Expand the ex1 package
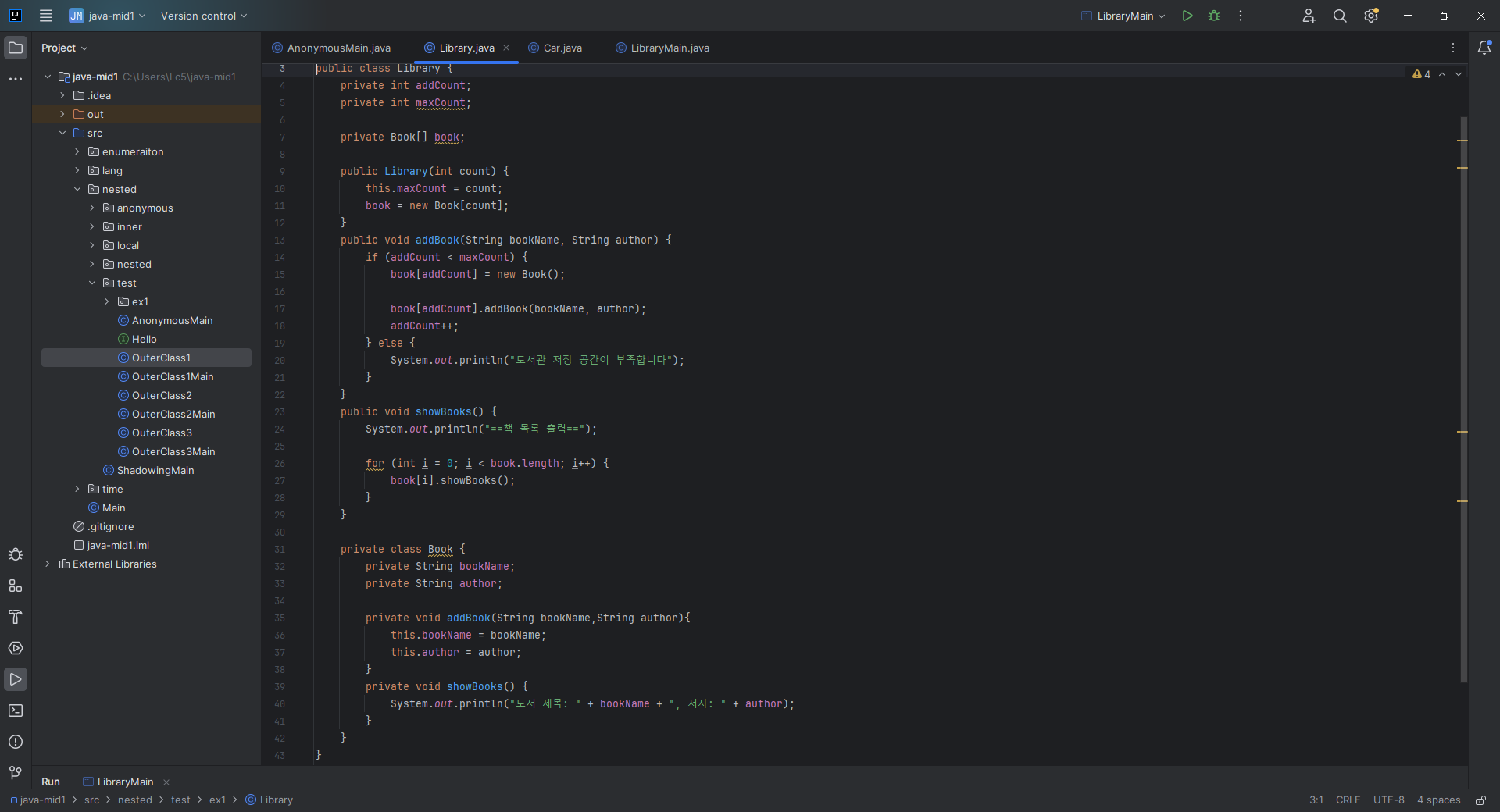Image resolution: width=1500 pixels, height=812 pixels. [x=107, y=301]
